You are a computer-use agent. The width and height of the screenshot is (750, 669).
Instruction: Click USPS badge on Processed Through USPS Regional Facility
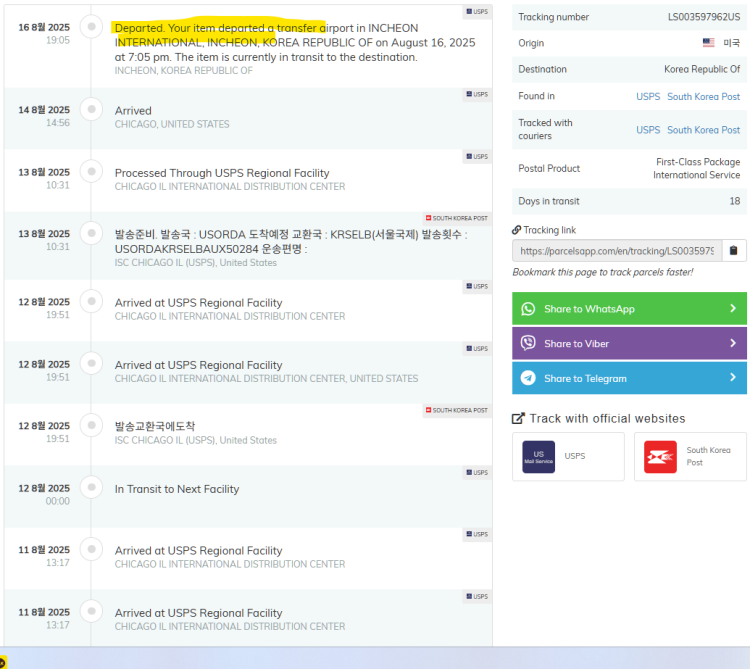point(477,156)
